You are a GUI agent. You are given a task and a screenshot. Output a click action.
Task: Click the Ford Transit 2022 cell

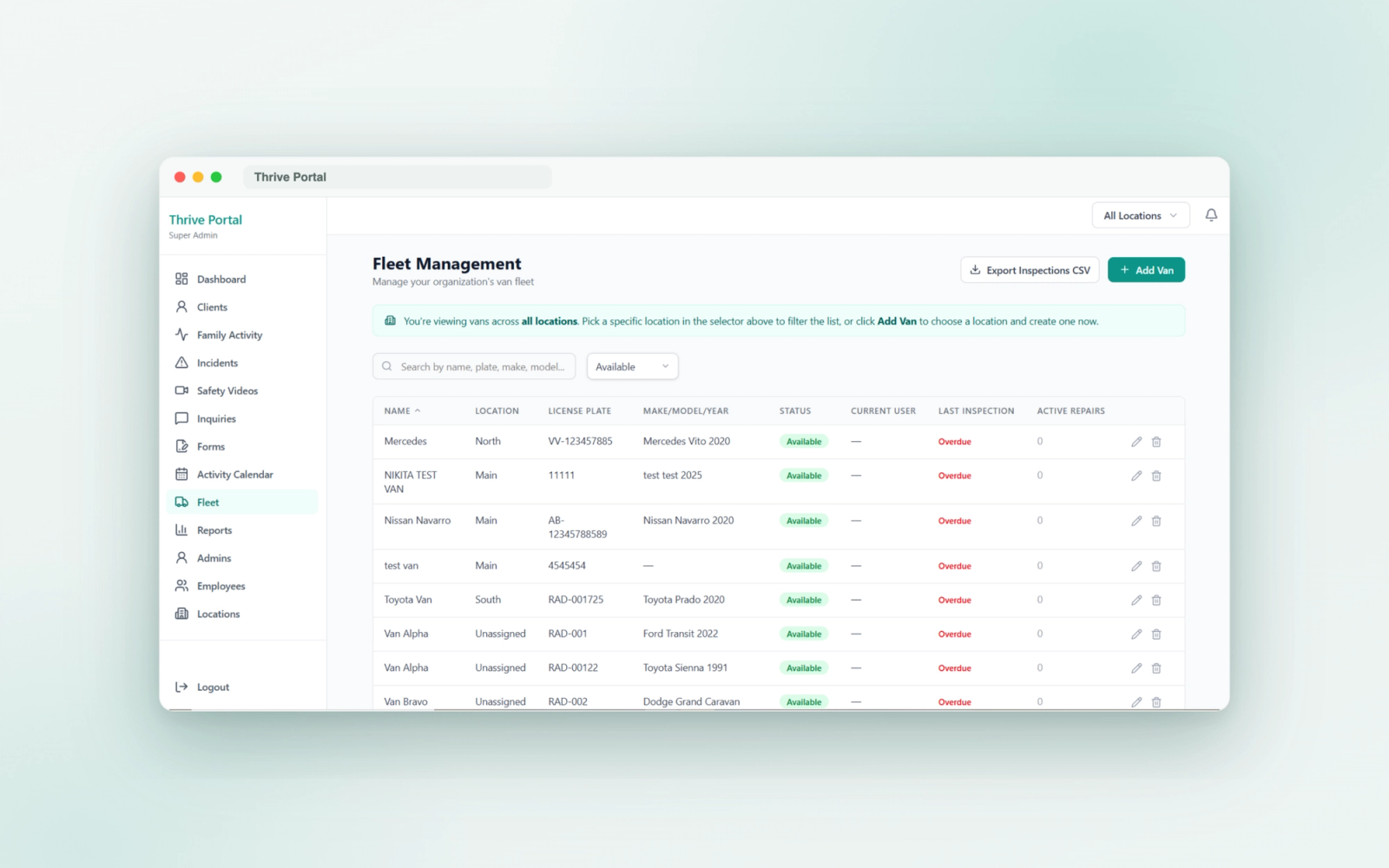(x=681, y=634)
